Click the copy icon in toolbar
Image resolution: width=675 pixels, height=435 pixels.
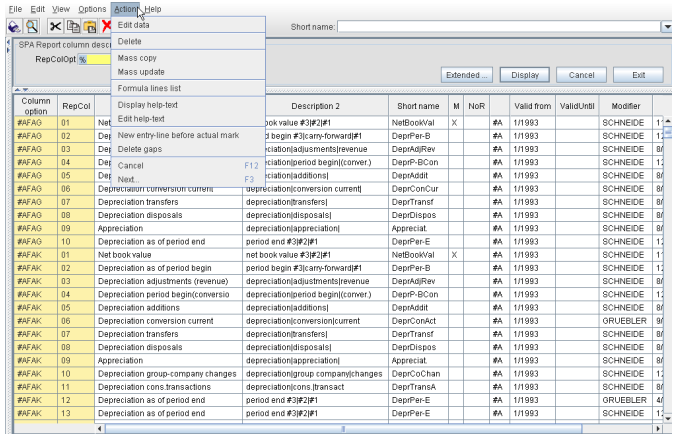73,27
